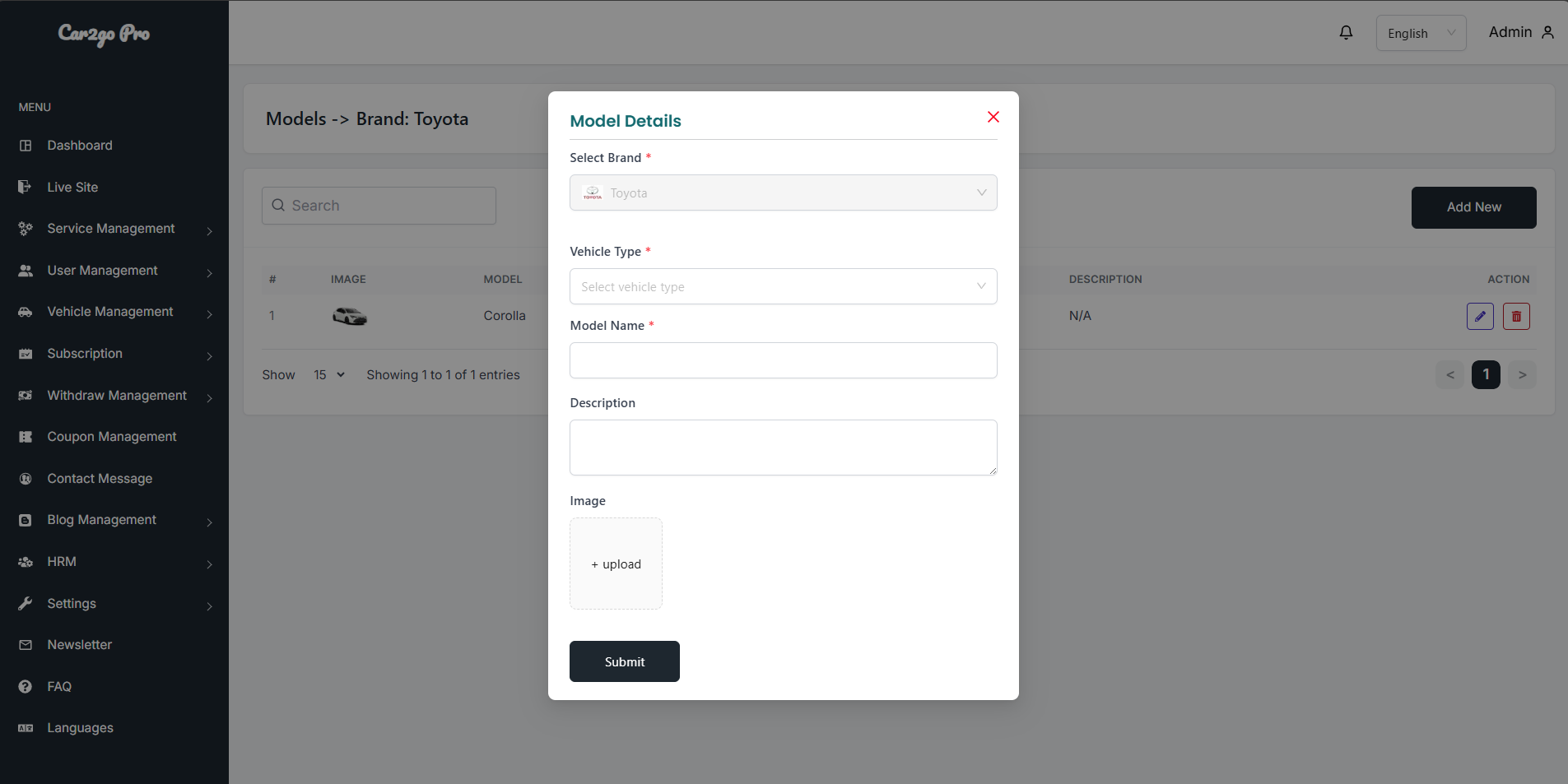The height and width of the screenshot is (784, 1568).
Task: Expand the Service Management chevron
Action: pyautogui.click(x=210, y=231)
